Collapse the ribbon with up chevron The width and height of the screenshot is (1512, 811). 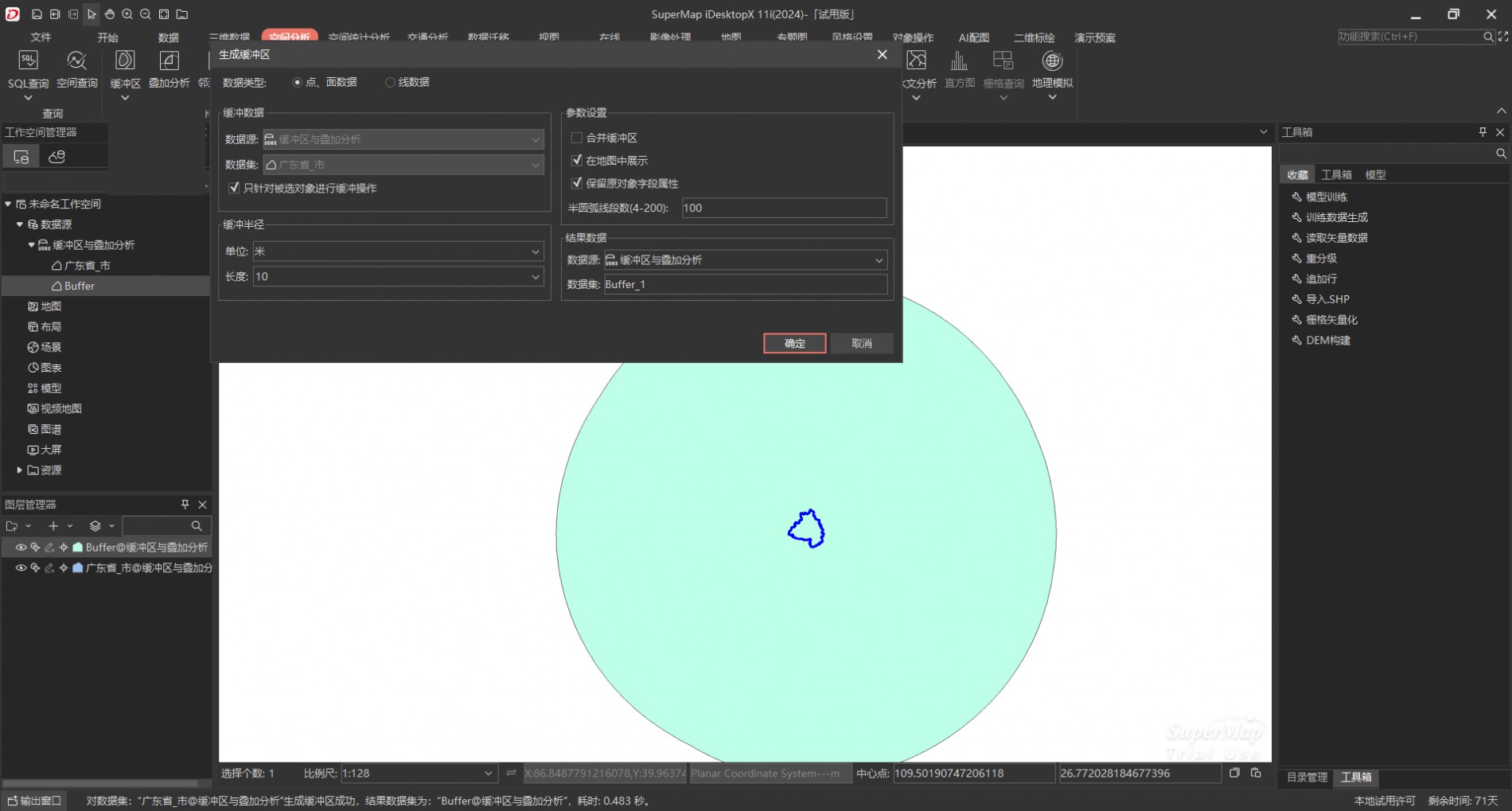[1501, 111]
